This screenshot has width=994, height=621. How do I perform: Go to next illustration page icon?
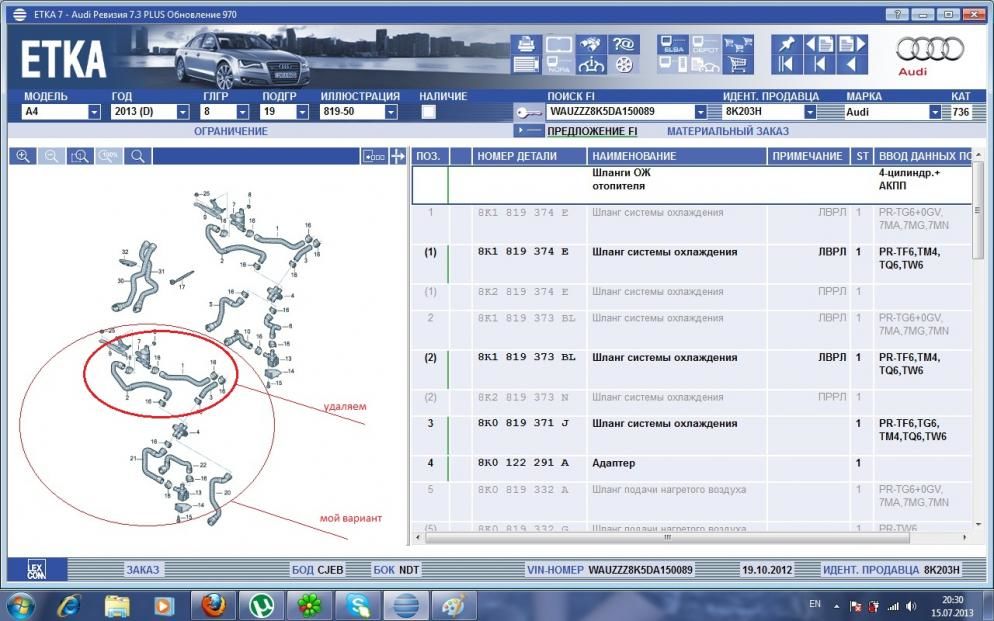851,44
